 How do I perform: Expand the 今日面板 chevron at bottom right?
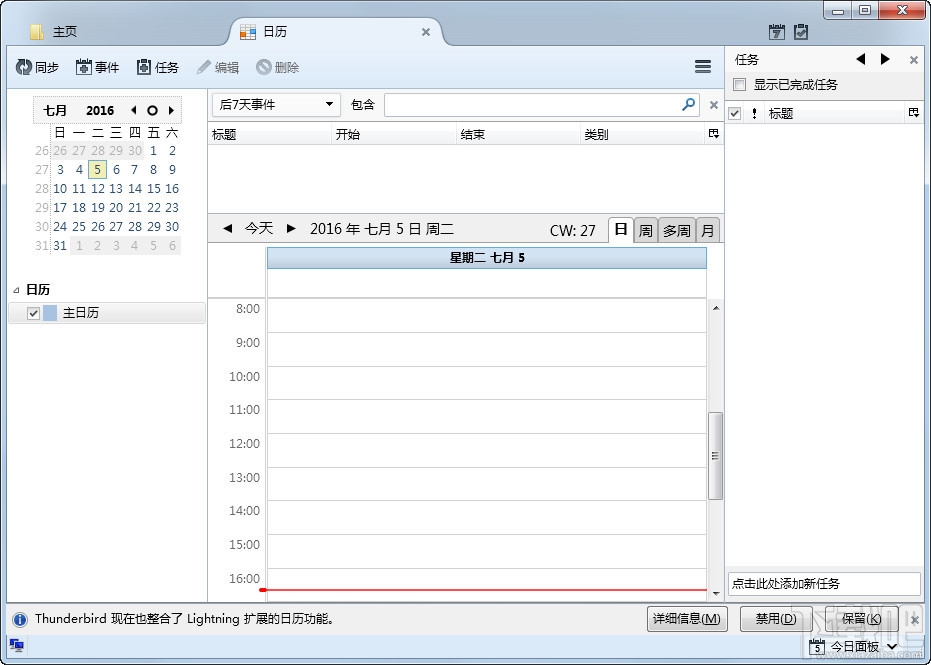pos(891,646)
